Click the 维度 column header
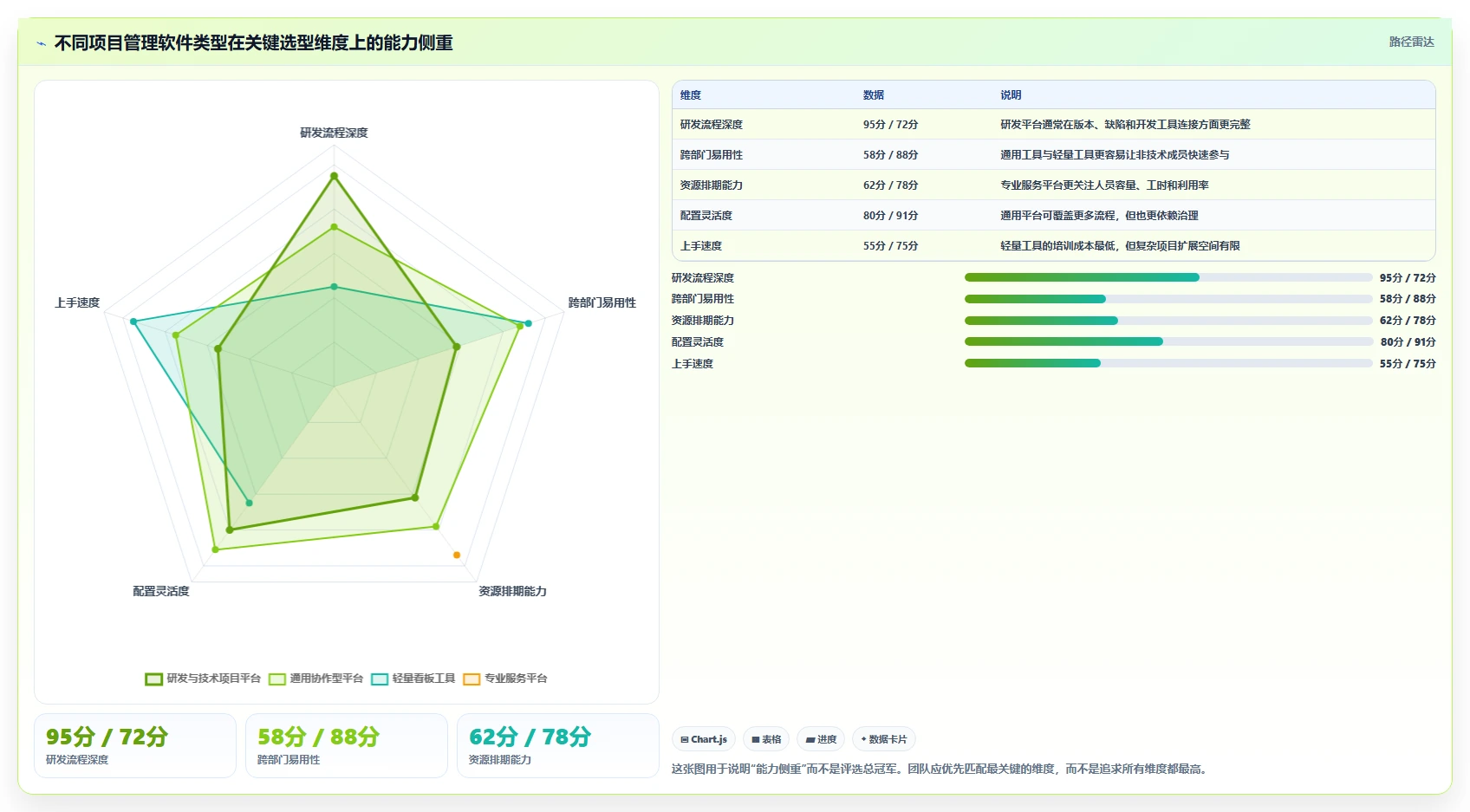1470x812 pixels. (x=691, y=95)
